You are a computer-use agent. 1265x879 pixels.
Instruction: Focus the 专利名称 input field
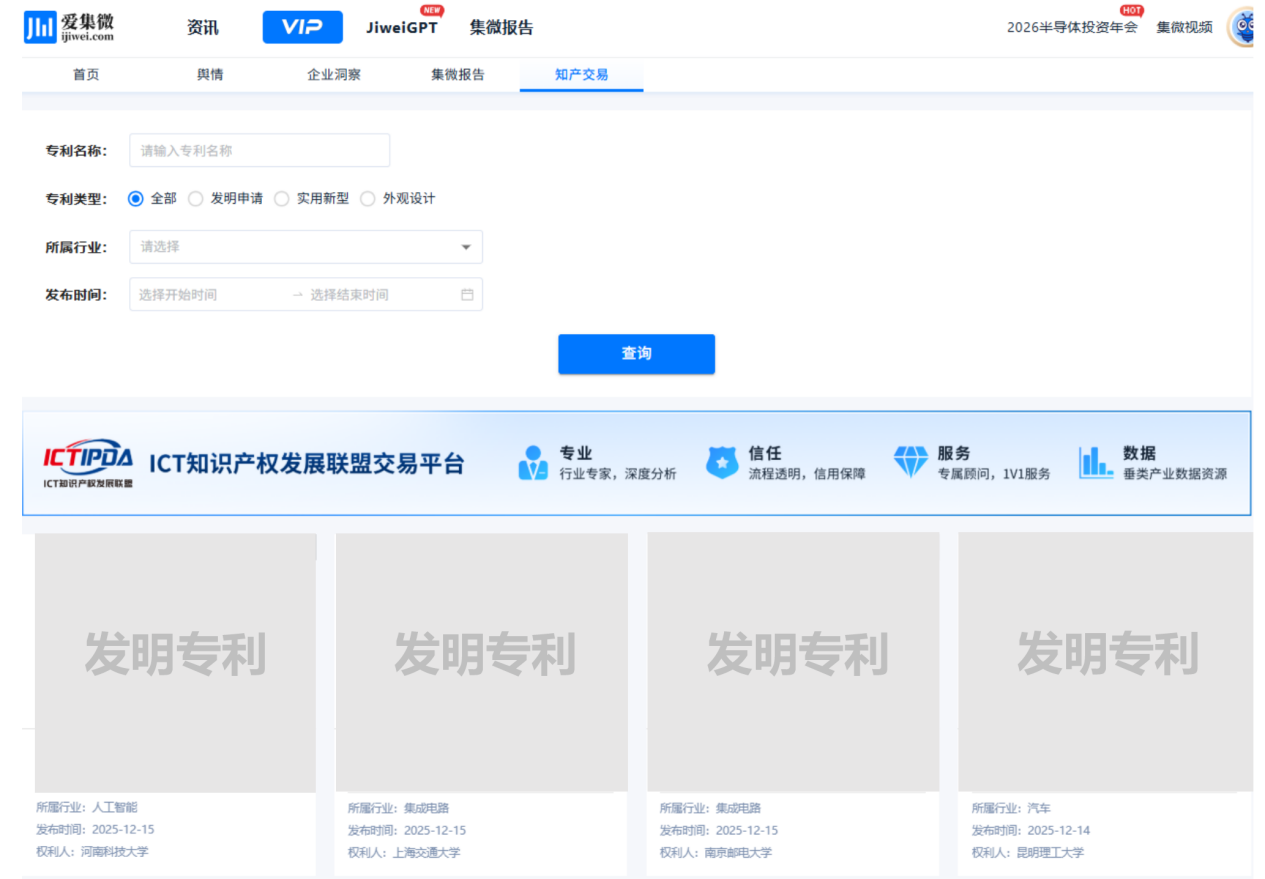coord(259,151)
